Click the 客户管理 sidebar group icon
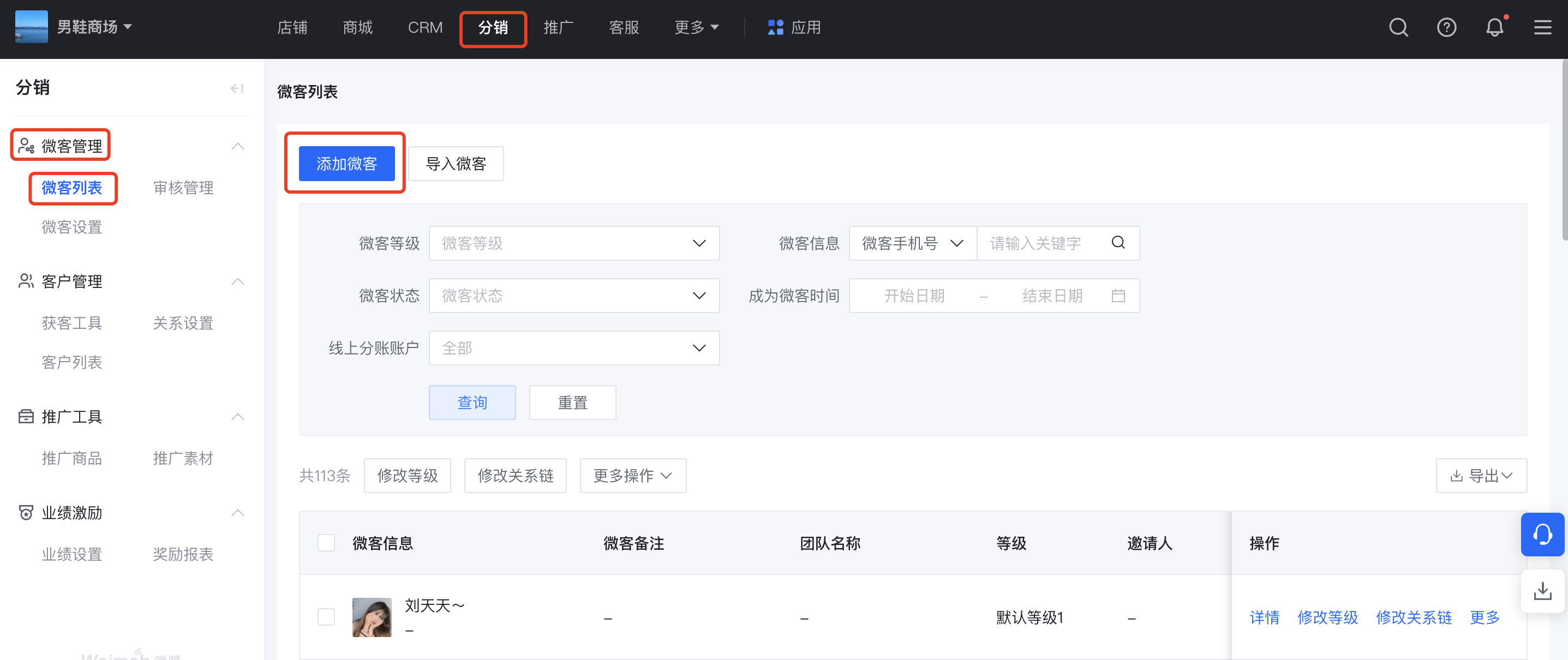1568x660 pixels. tap(26, 281)
